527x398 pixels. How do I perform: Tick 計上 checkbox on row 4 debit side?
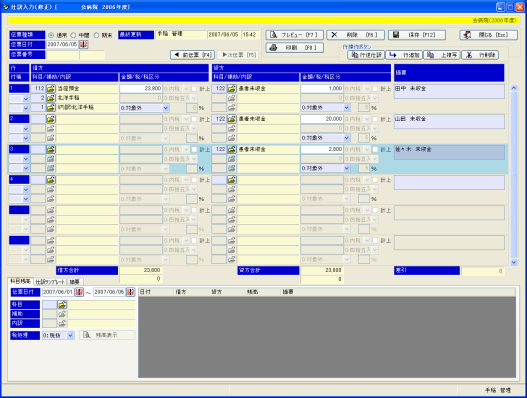click(194, 180)
